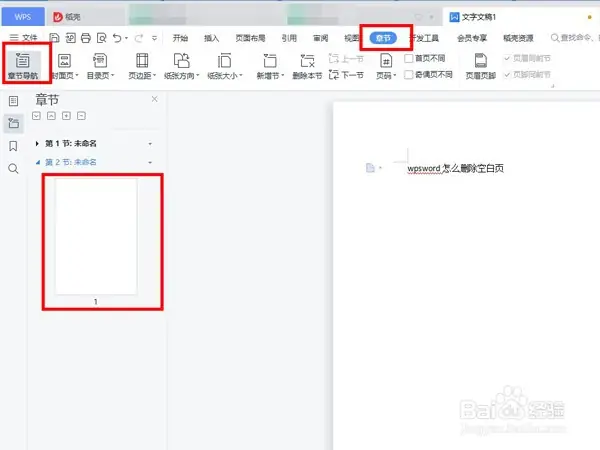Switch to the Review (审阅) tab

[x=320, y=38]
